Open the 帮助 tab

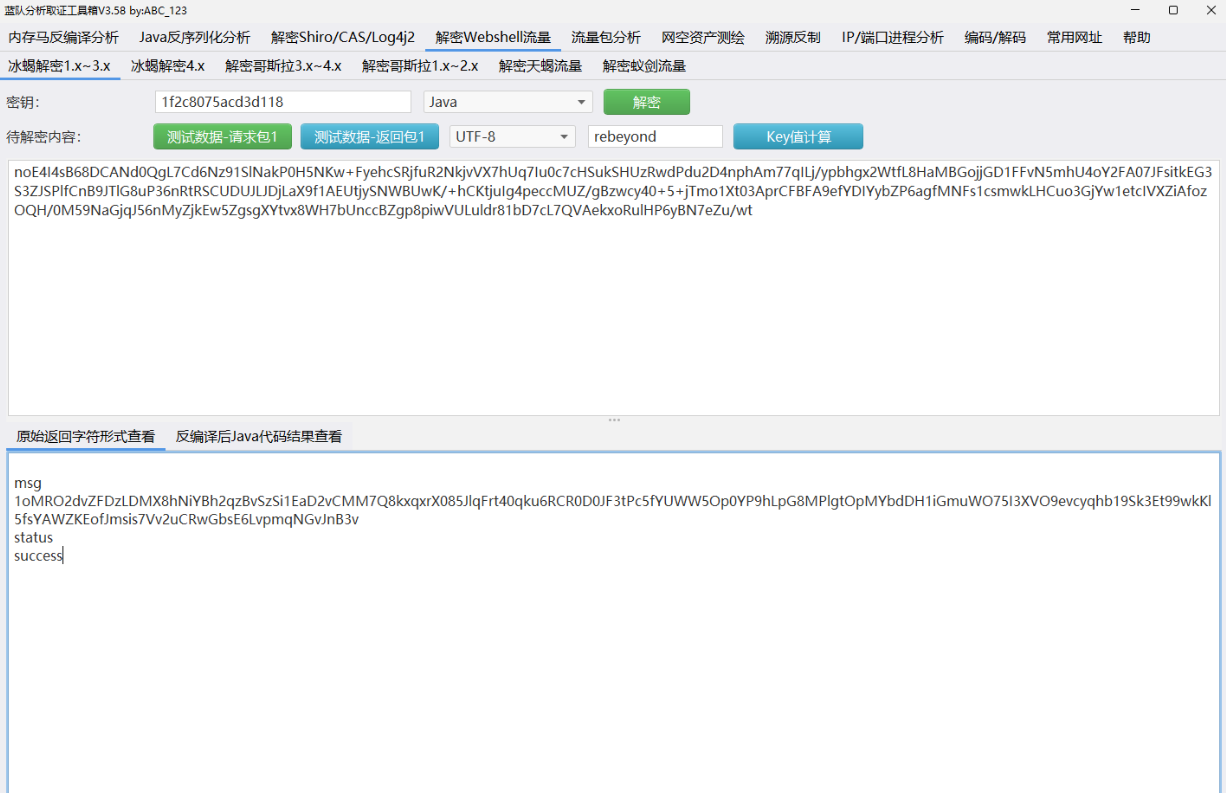[1136, 37]
